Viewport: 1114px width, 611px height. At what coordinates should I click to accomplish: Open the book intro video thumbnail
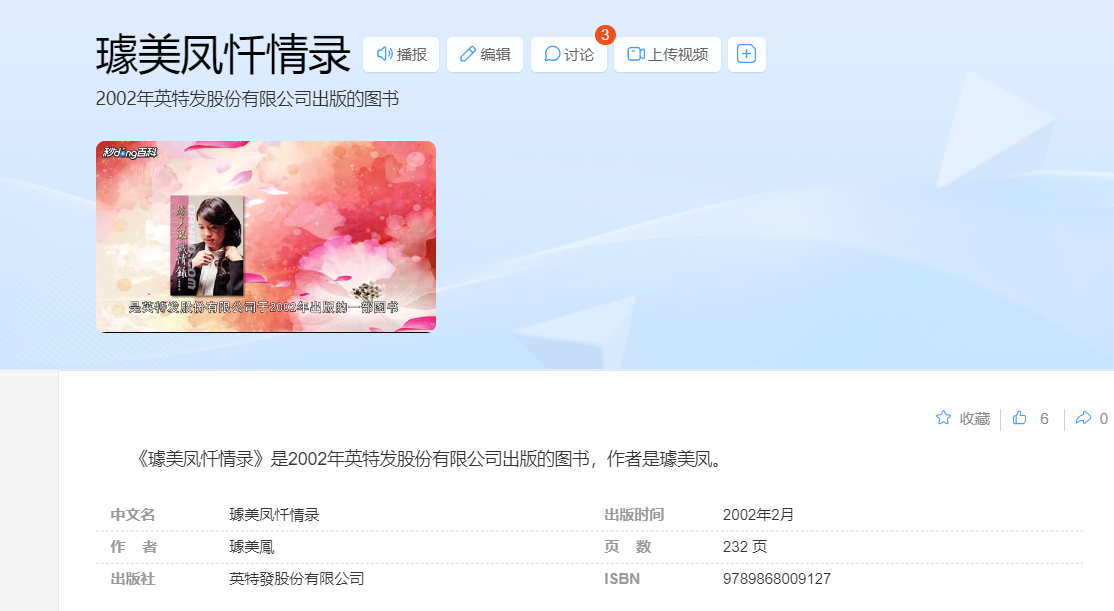click(x=266, y=237)
